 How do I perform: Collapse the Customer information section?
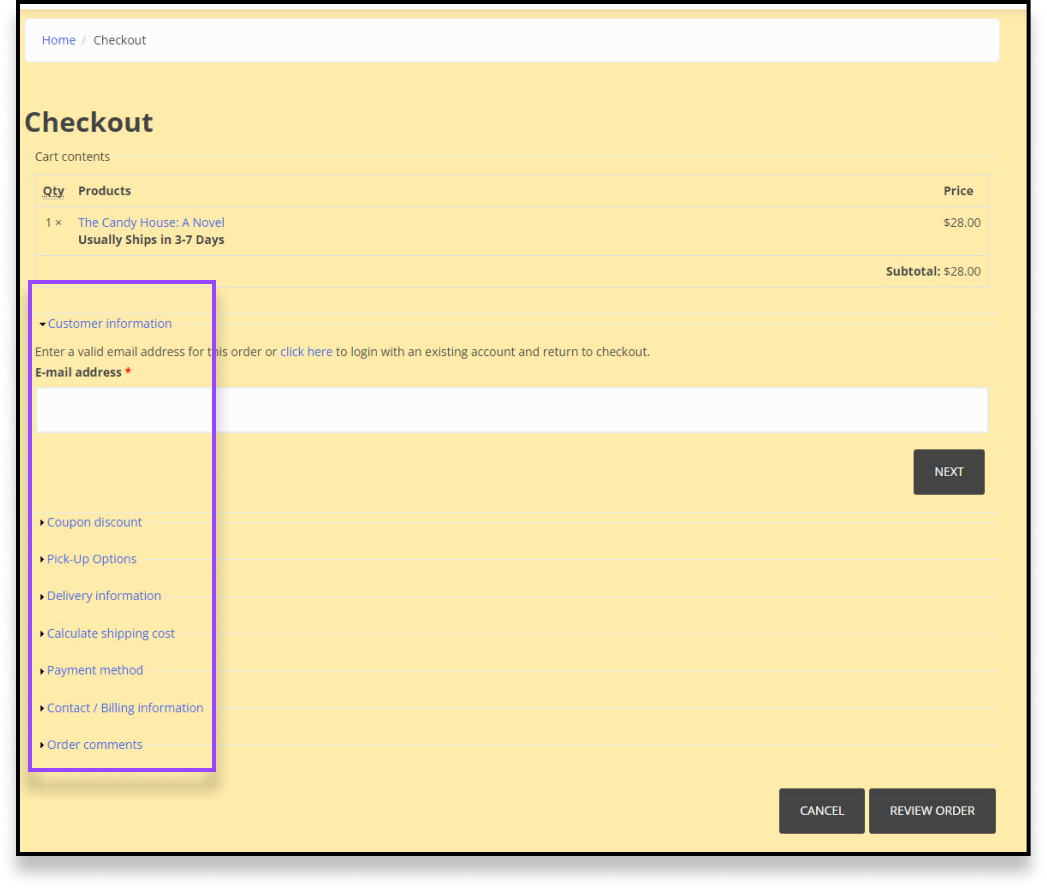pos(109,323)
